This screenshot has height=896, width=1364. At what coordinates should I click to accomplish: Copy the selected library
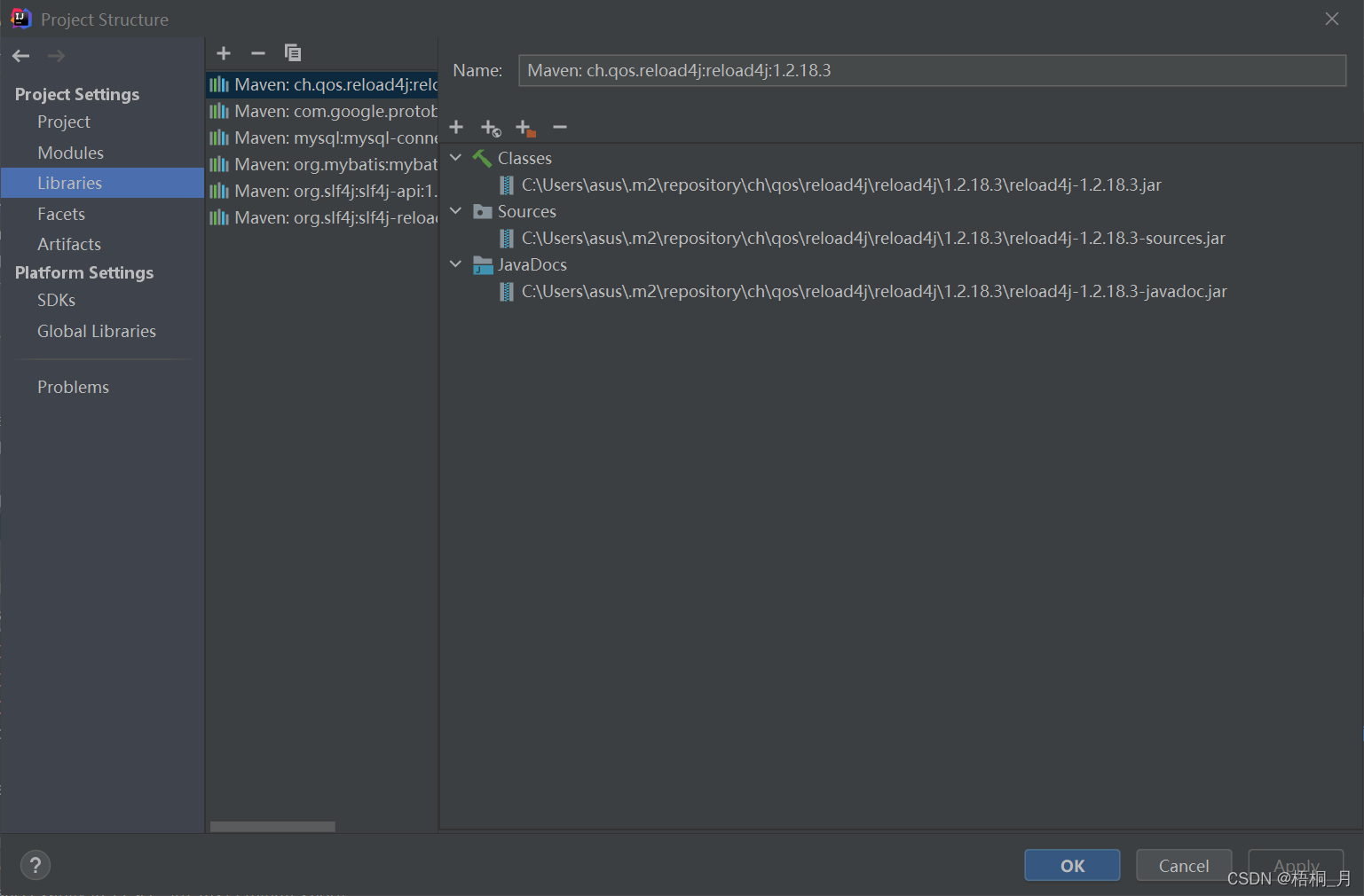click(x=293, y=53)
